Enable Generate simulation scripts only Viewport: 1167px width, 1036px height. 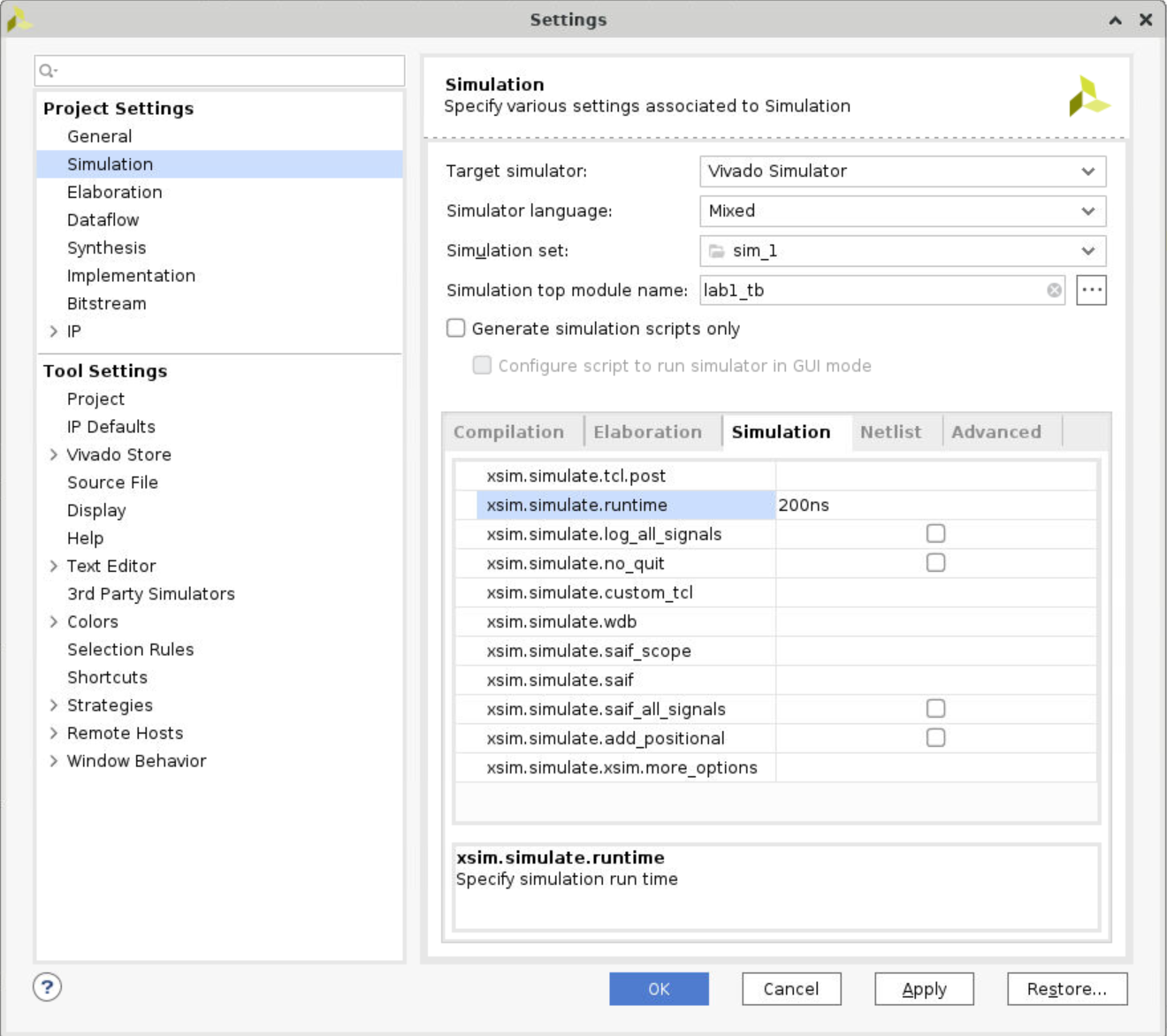coord(456,328)
